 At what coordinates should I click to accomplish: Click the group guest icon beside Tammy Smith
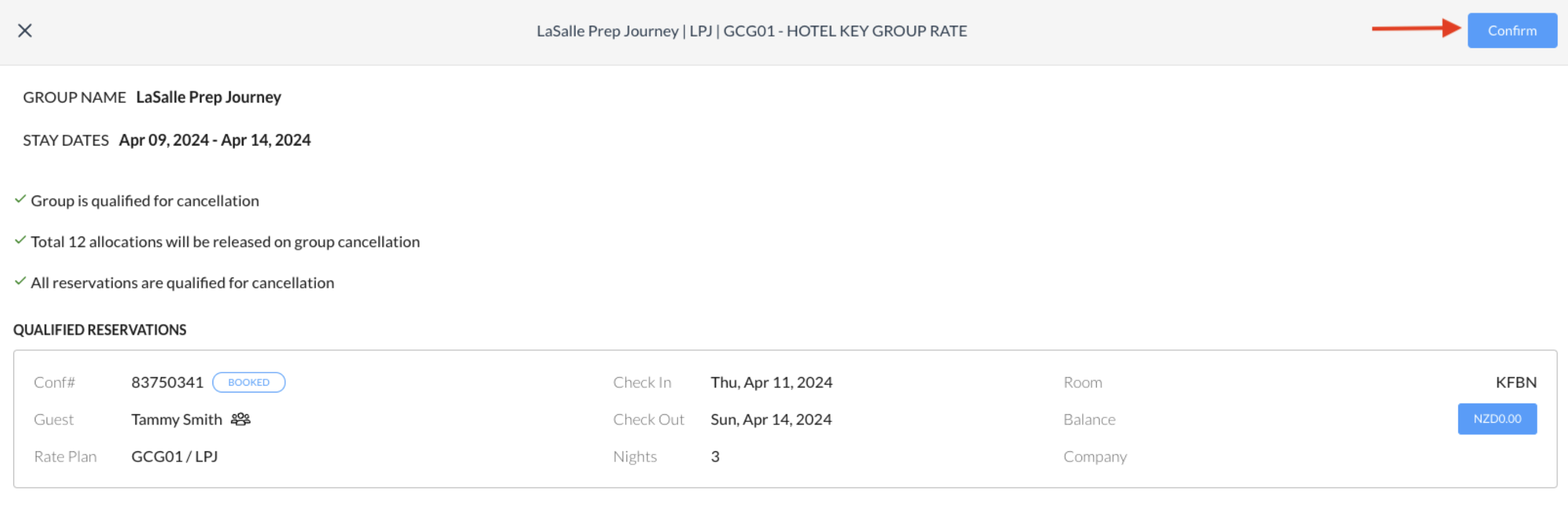click(x=241, y=419)
